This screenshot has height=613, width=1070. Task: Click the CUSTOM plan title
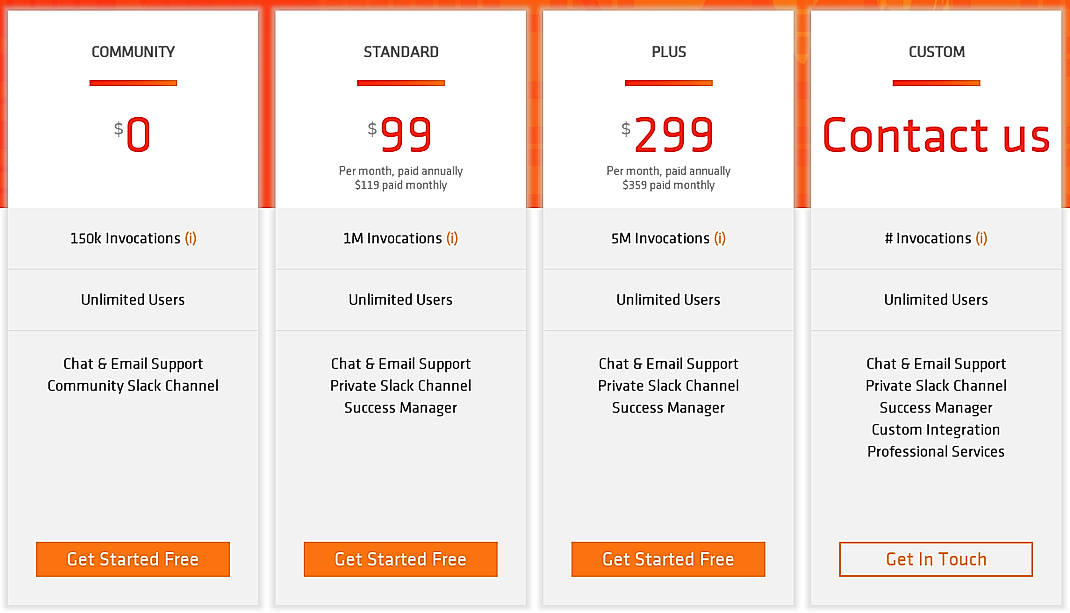pyautogui.click(x=936, y=51)
